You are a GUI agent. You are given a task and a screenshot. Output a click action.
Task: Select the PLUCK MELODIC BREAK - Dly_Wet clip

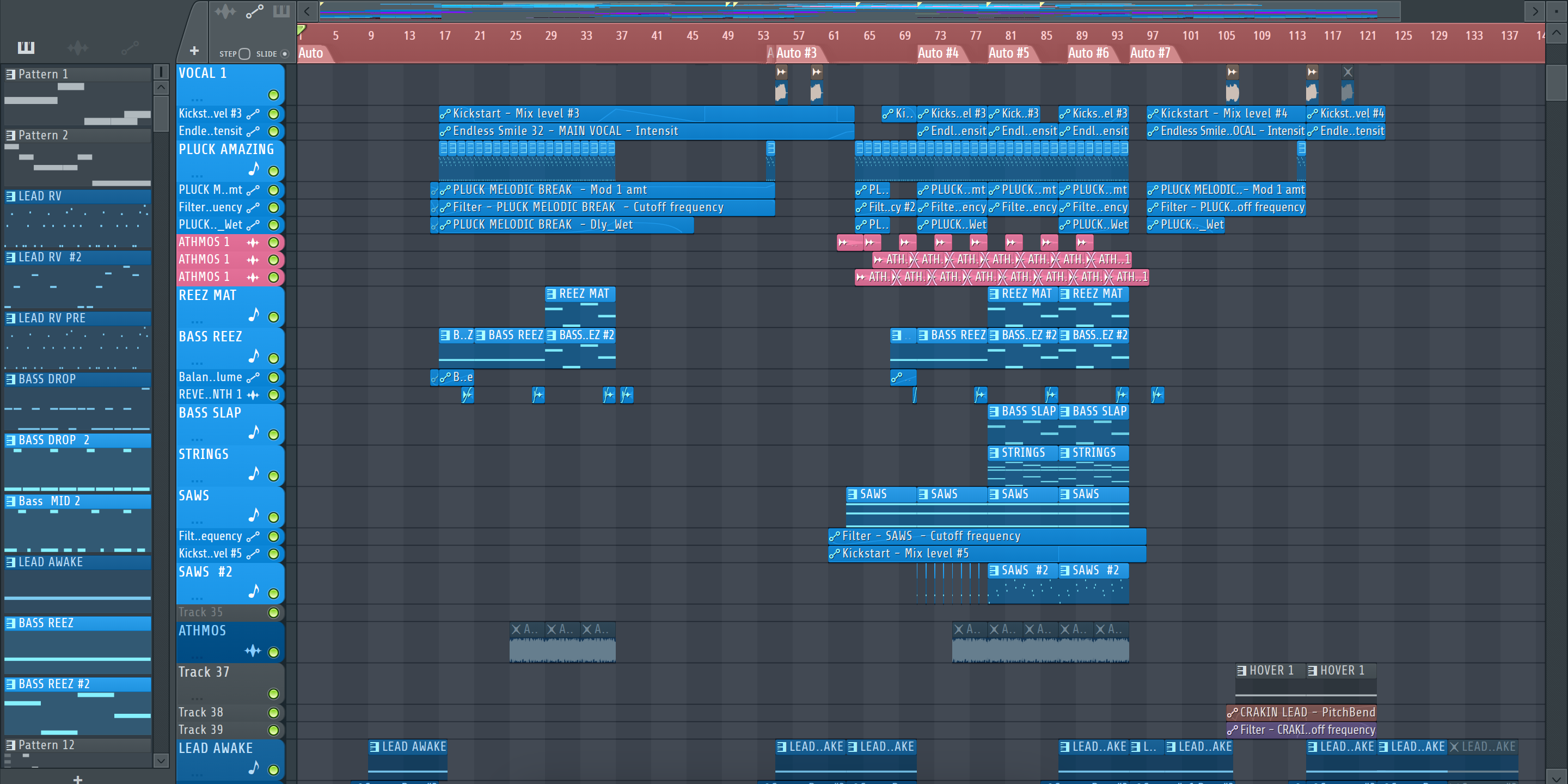point(566,225)
